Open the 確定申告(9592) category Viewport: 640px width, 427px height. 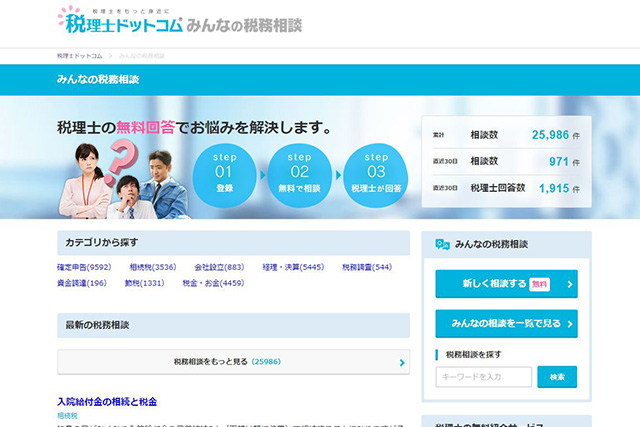[x=84, y=267]
